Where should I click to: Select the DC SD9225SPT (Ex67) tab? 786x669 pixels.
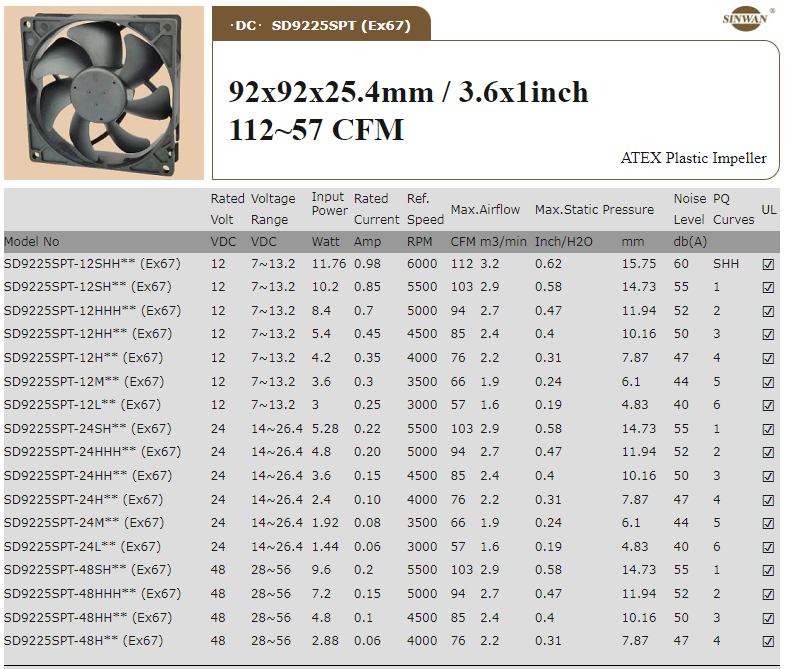(x=321, y=25)
